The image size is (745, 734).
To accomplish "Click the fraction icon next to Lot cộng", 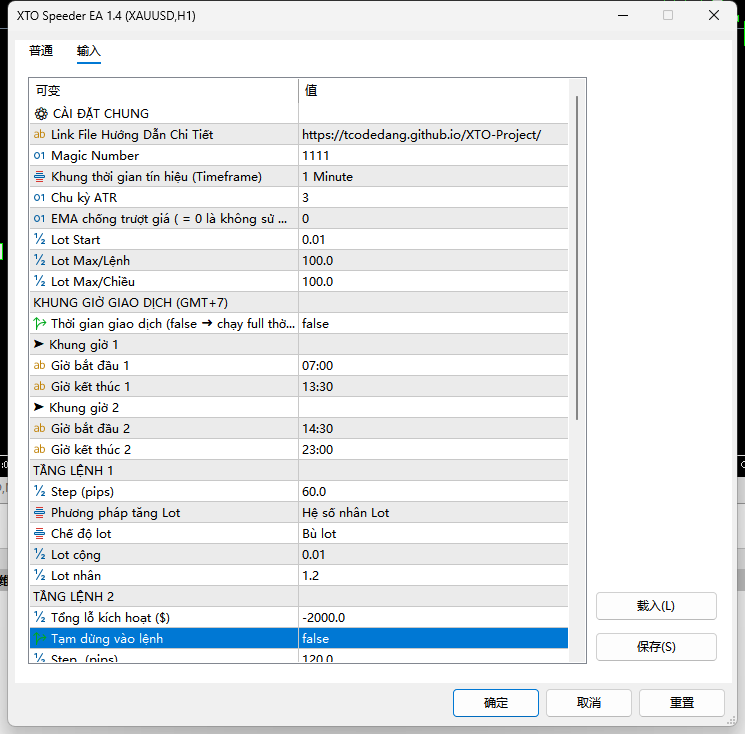I will (39, 554).
